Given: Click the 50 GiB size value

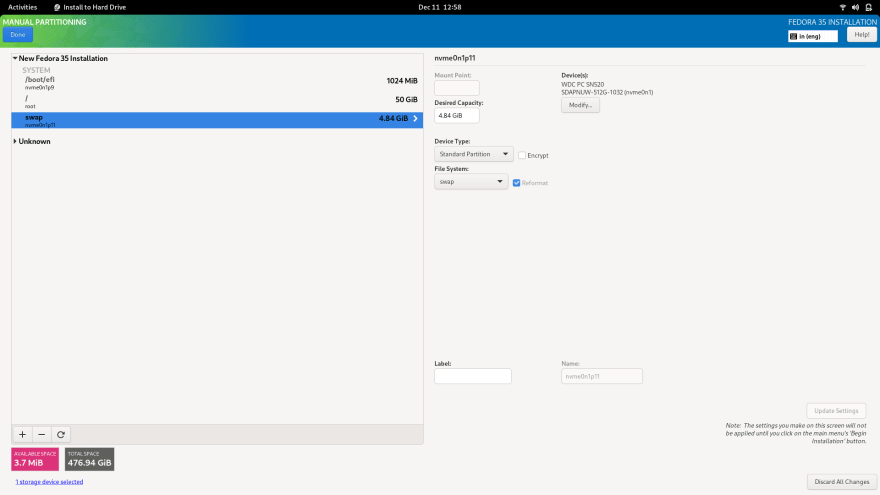Looking at the screenshot, I should 406,99.
